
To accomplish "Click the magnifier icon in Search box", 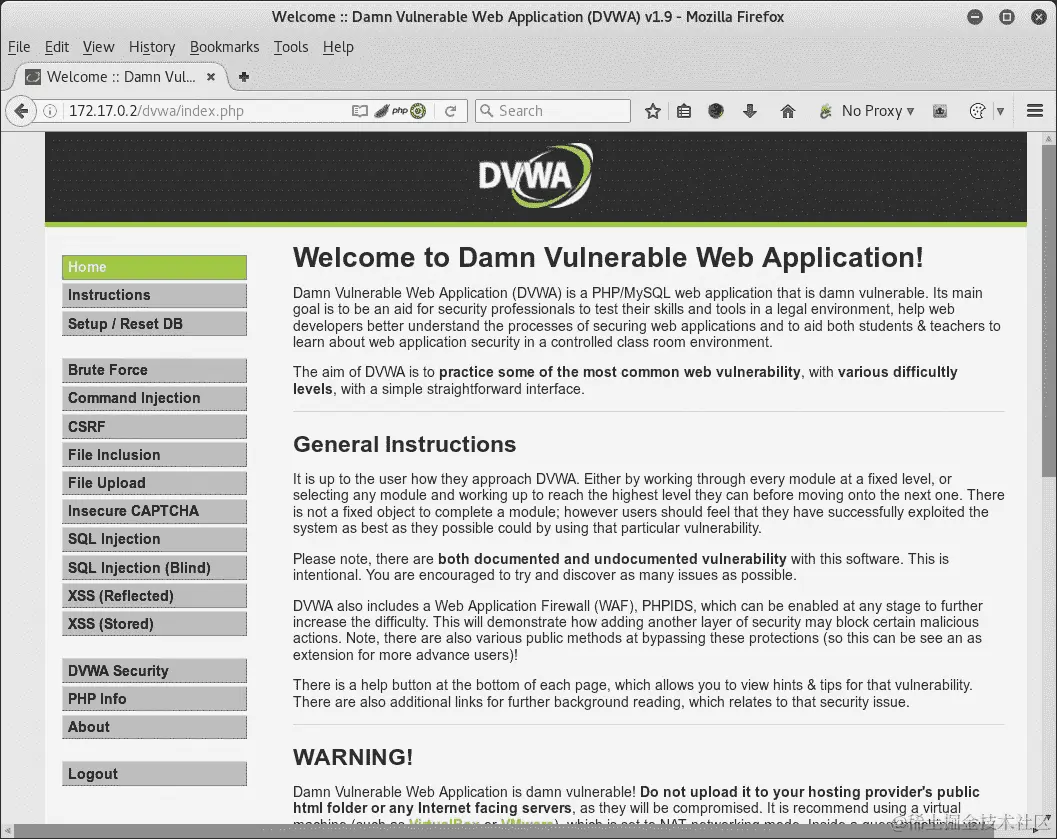I will point(487,111).
